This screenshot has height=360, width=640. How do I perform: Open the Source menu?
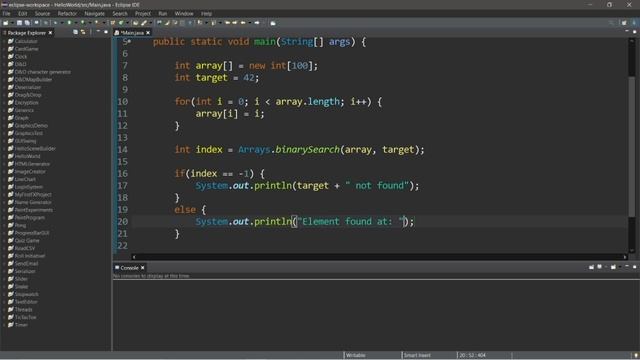(42, 13)
